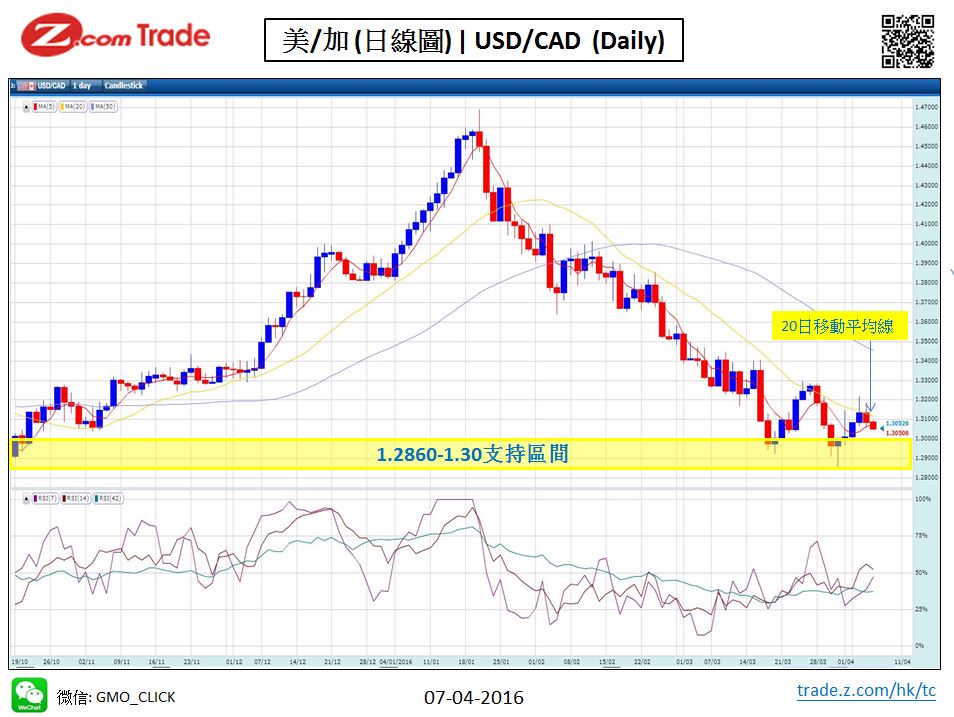Click the 04/01/2016 date axis label
Viewport: 954px width, 717px height.
pyautogui.click(x=396, y=661)
